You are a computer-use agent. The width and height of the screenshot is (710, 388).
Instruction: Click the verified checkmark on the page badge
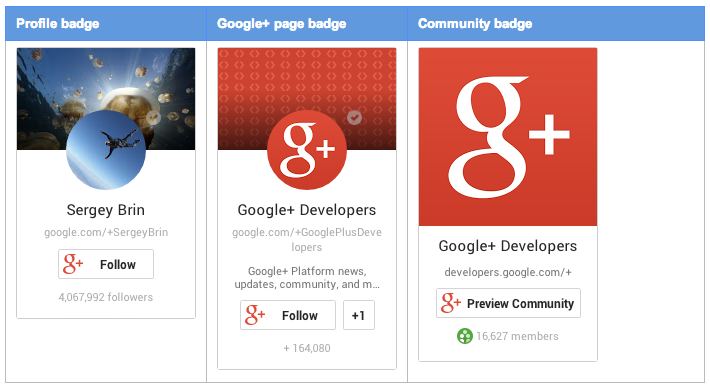click(355, 118)
